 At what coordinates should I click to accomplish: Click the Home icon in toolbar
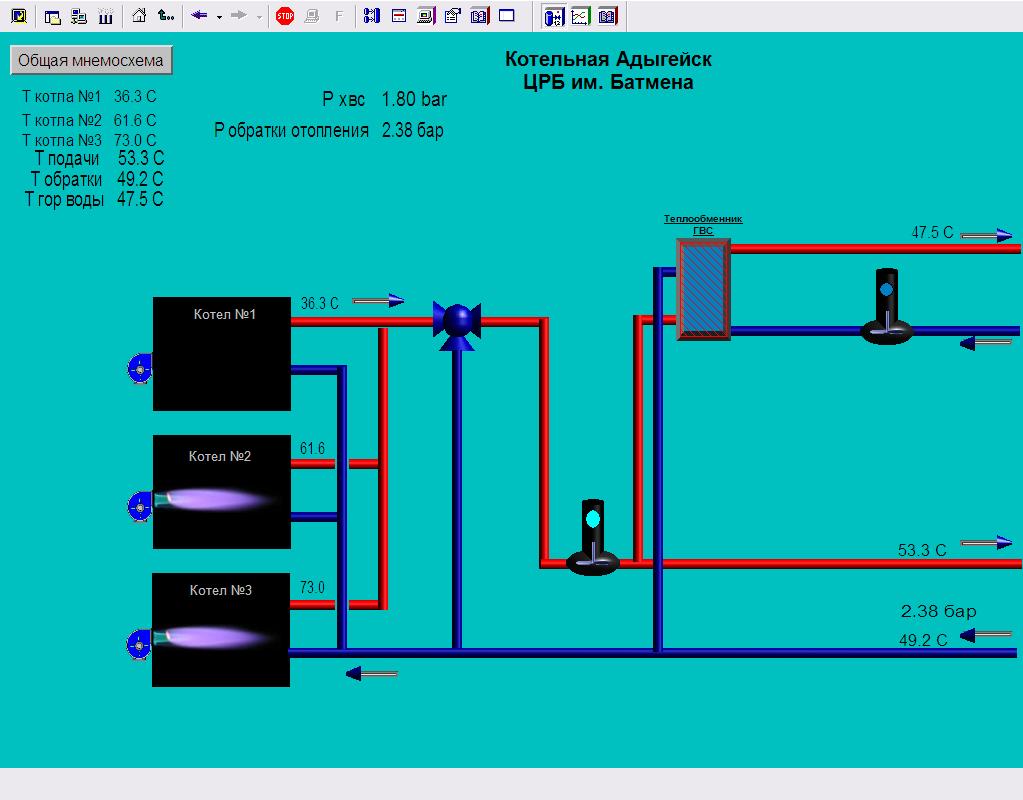(140, 16)
